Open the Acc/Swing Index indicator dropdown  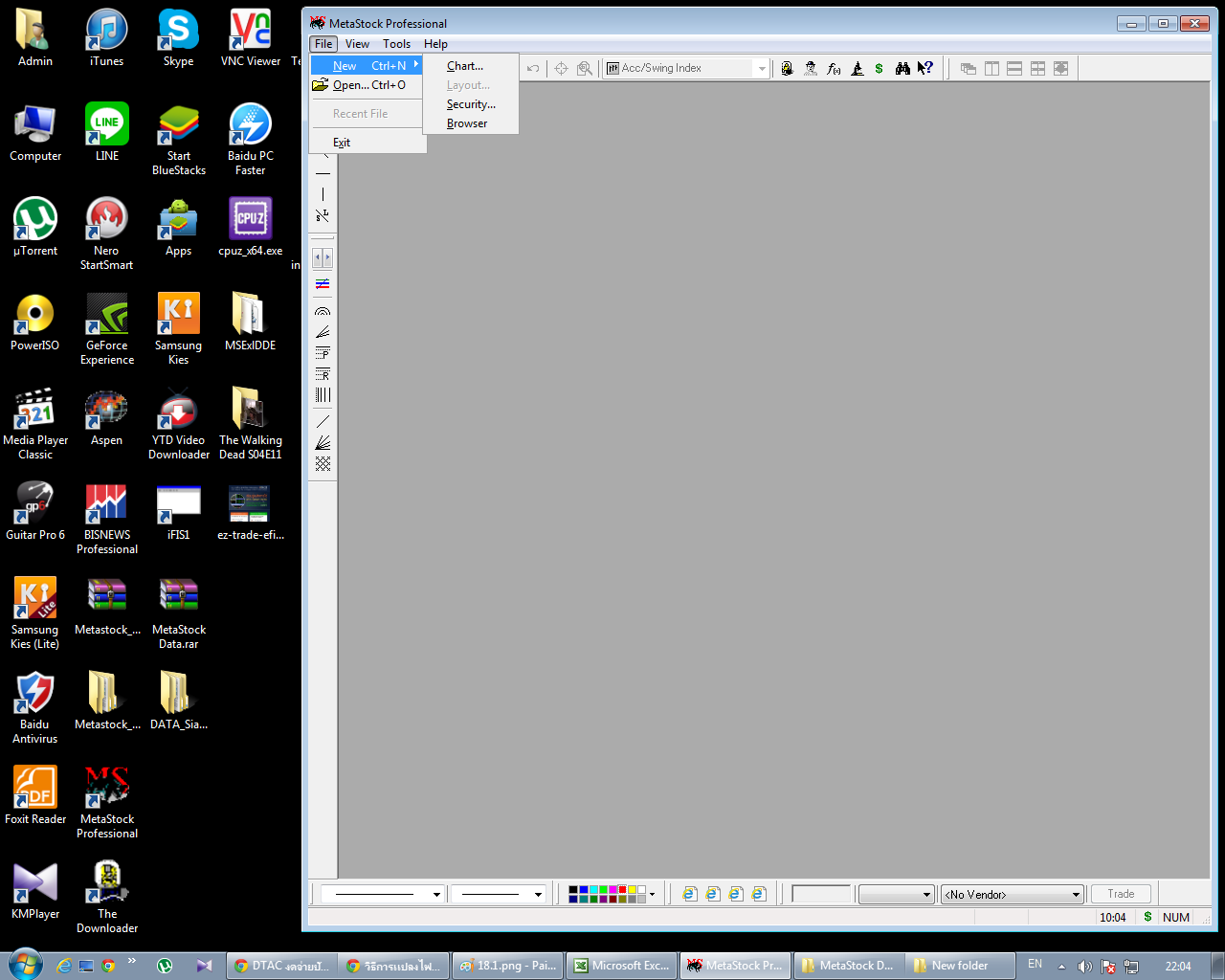[x=762, y=68]
